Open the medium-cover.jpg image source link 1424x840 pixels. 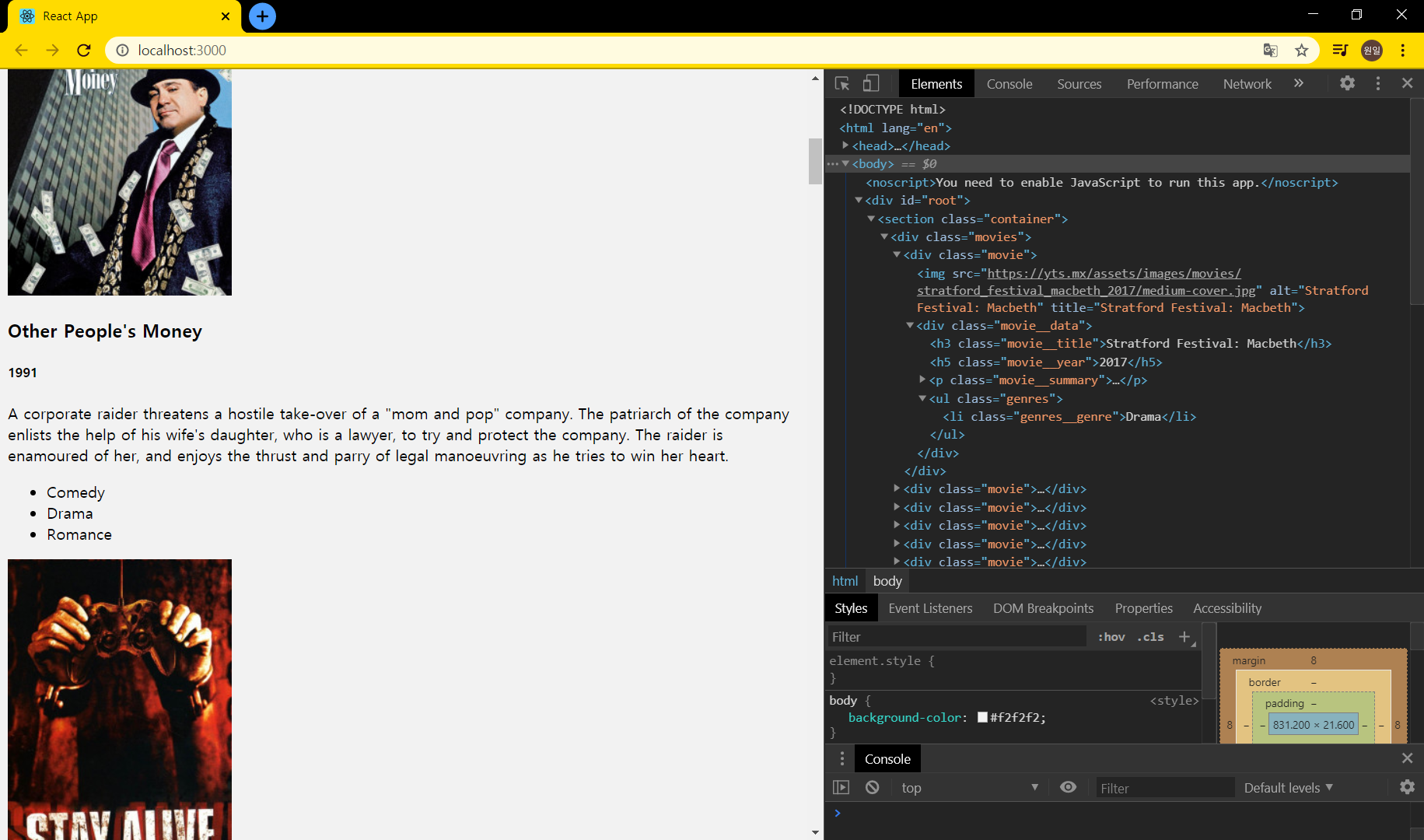(x=1086, y=291)
